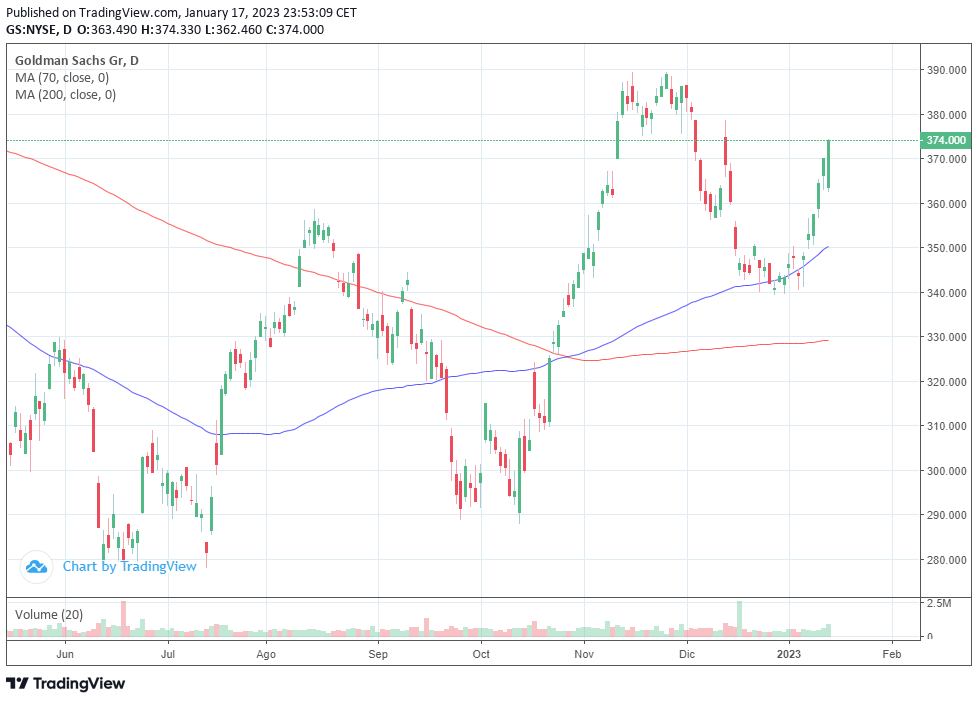Click the latest green candle near 374
Image resolution: width=978 pixels, height=702 pixels.
click(x=828, y=164)
